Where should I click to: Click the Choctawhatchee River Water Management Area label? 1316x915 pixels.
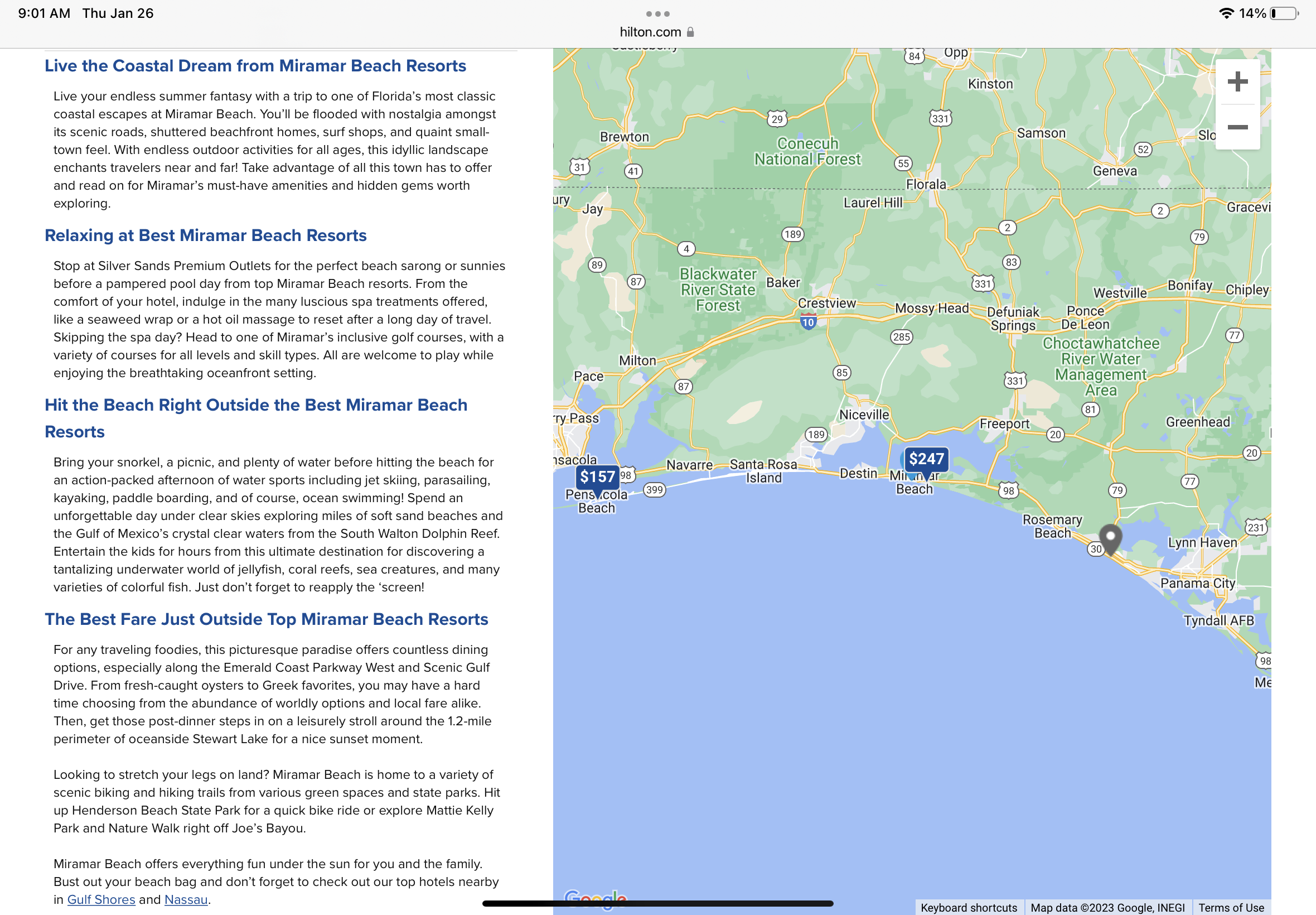click(1101, 367)
